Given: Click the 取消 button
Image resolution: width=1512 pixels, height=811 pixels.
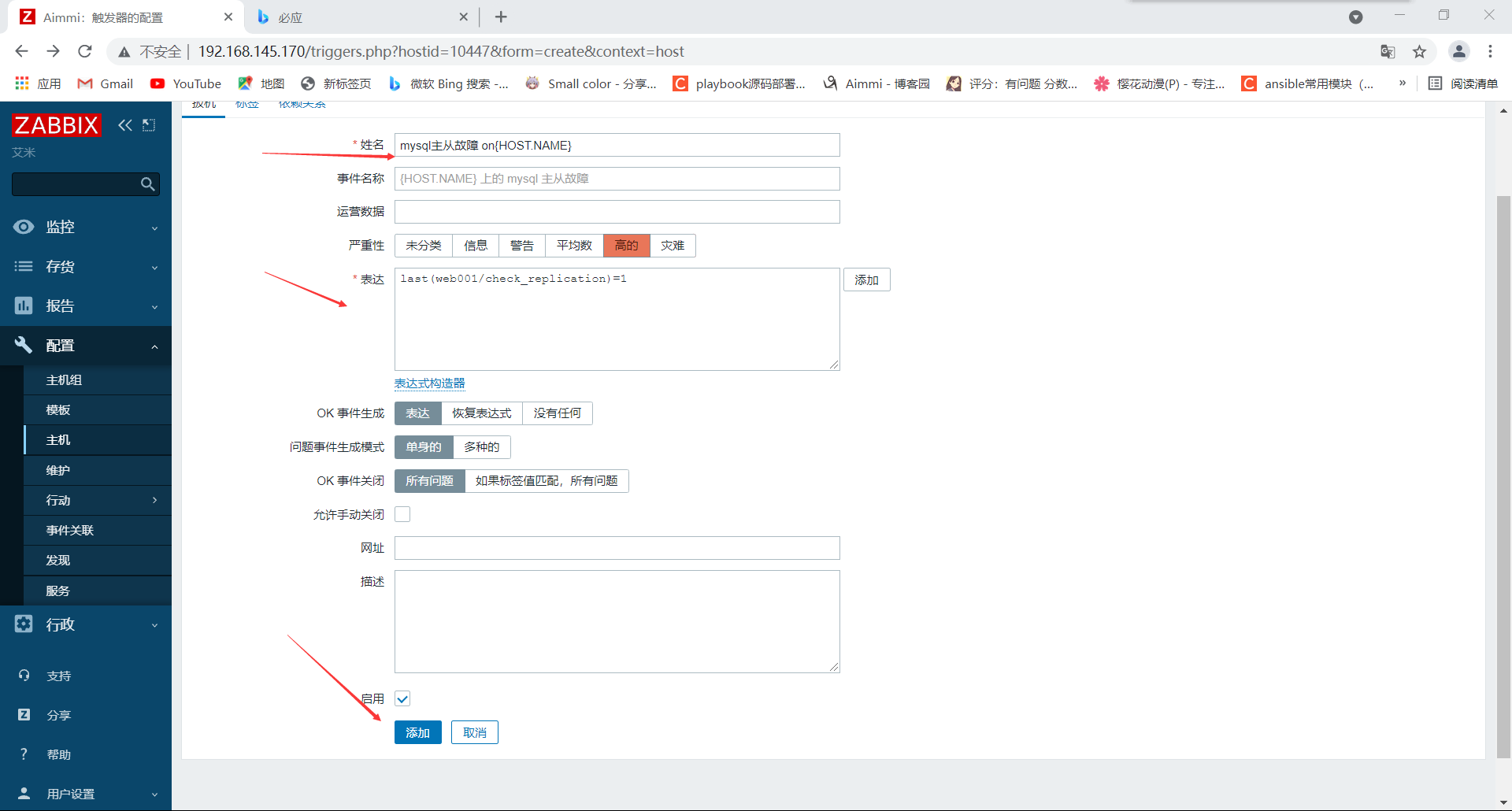Looking at the screenshot, I should pos(475,732).
